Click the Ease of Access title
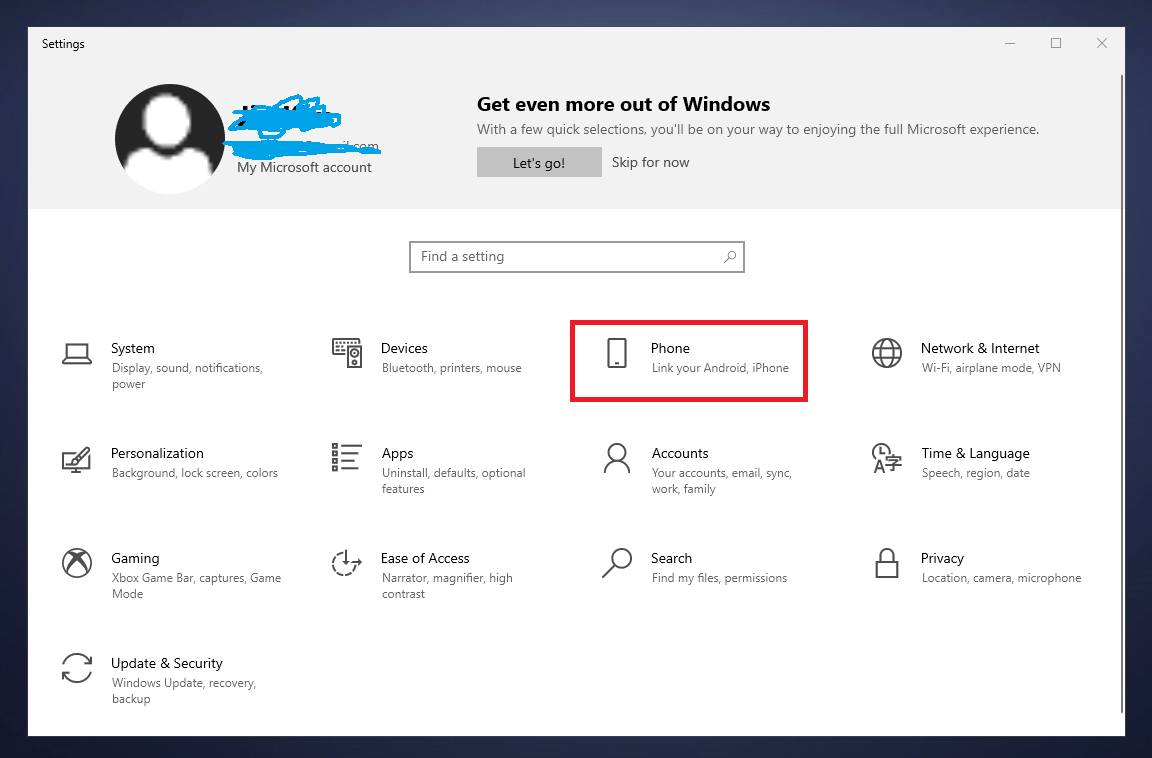 point(425,558)
